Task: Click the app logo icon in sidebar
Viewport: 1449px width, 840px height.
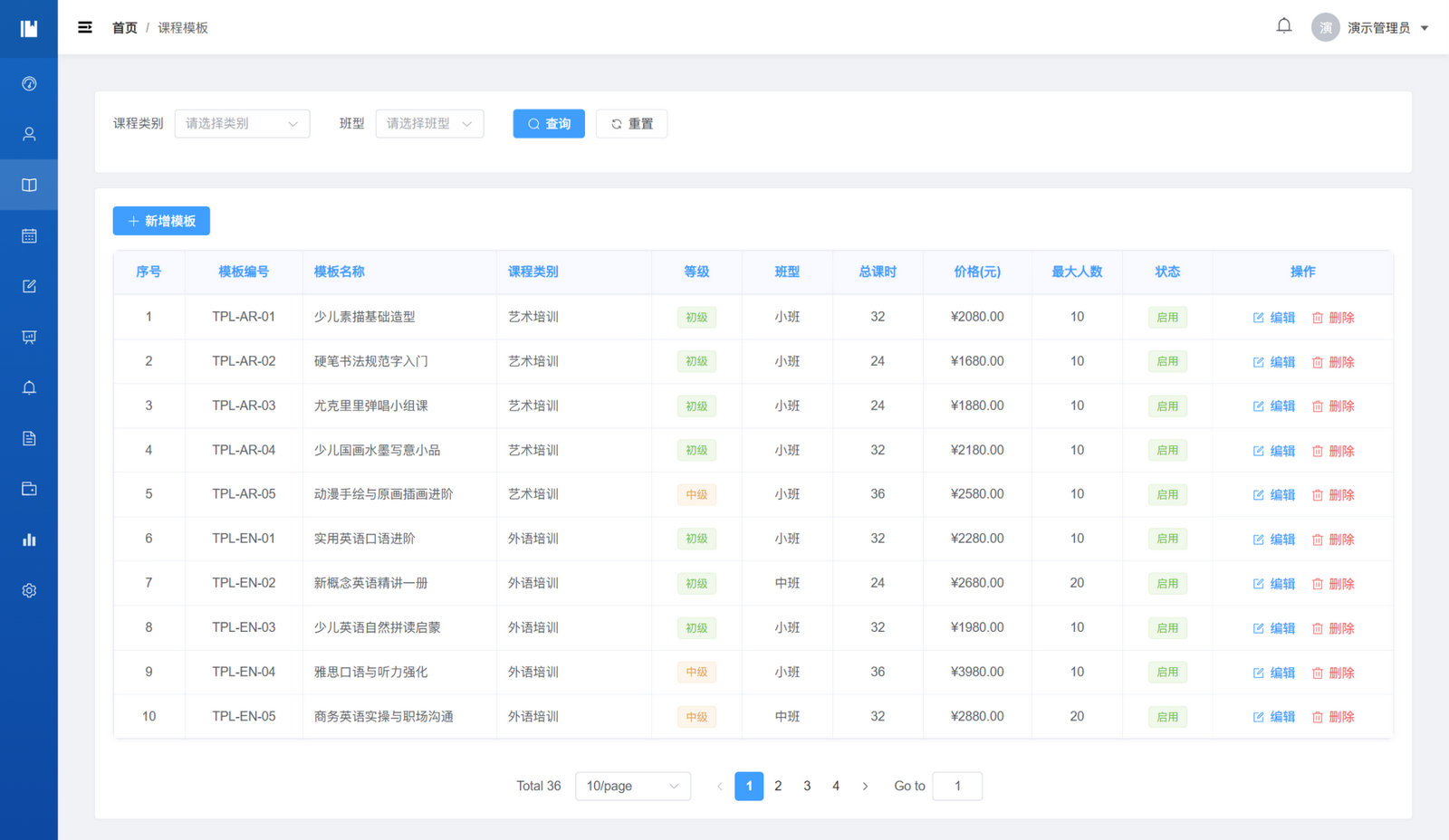Action: 29,29
